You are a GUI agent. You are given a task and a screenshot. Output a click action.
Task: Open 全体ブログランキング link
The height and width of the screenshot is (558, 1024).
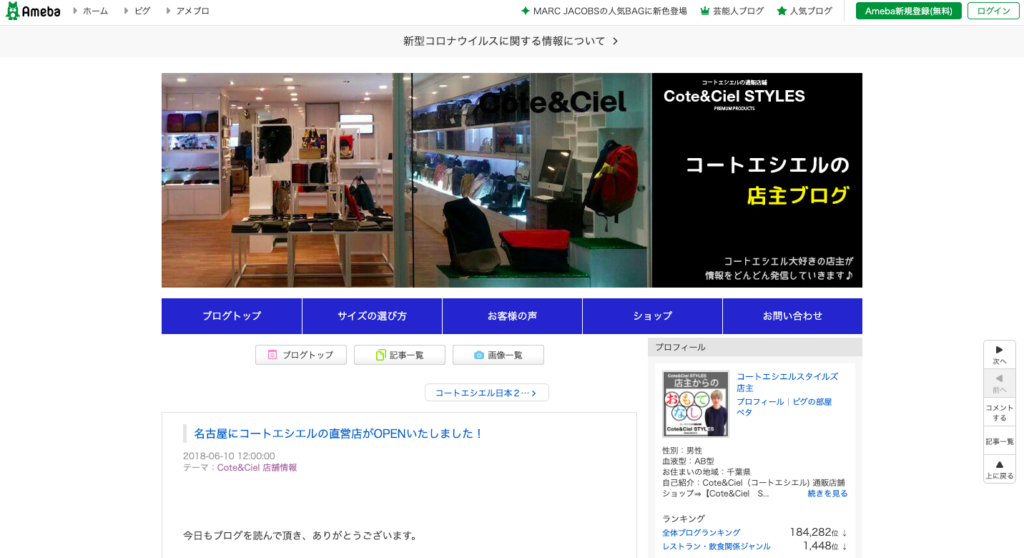[701, 533]
